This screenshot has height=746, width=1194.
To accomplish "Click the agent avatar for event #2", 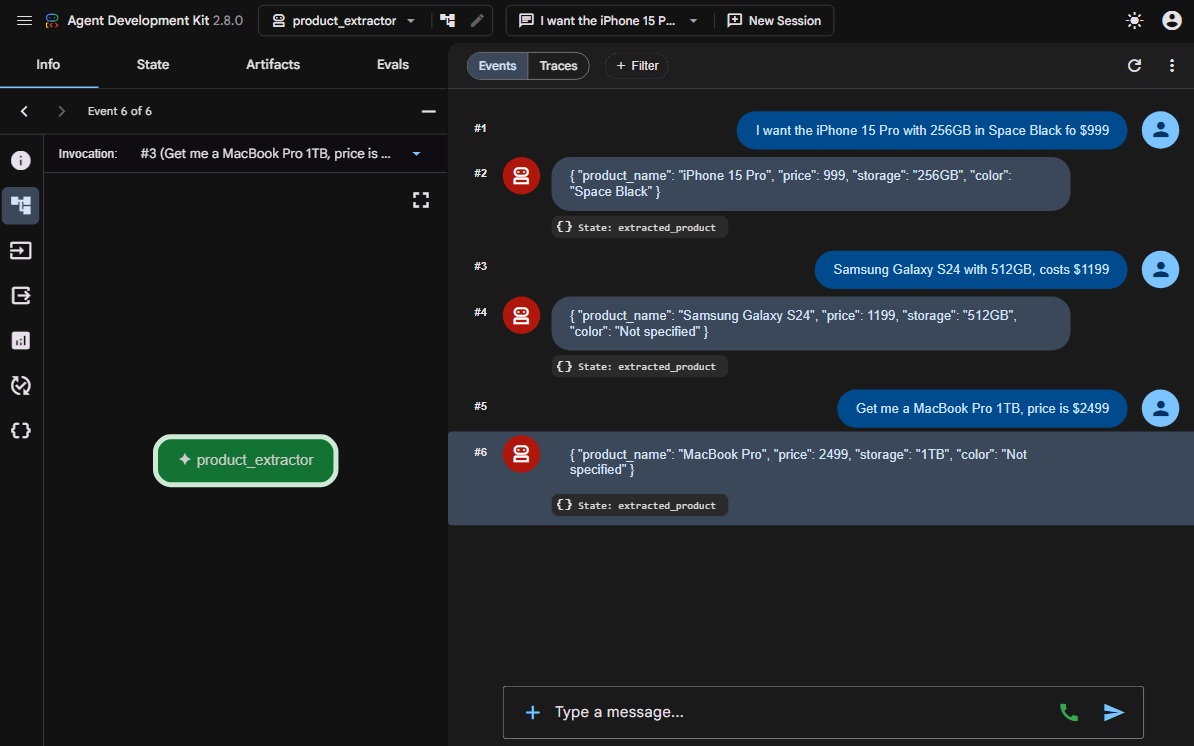I will 521,176.
